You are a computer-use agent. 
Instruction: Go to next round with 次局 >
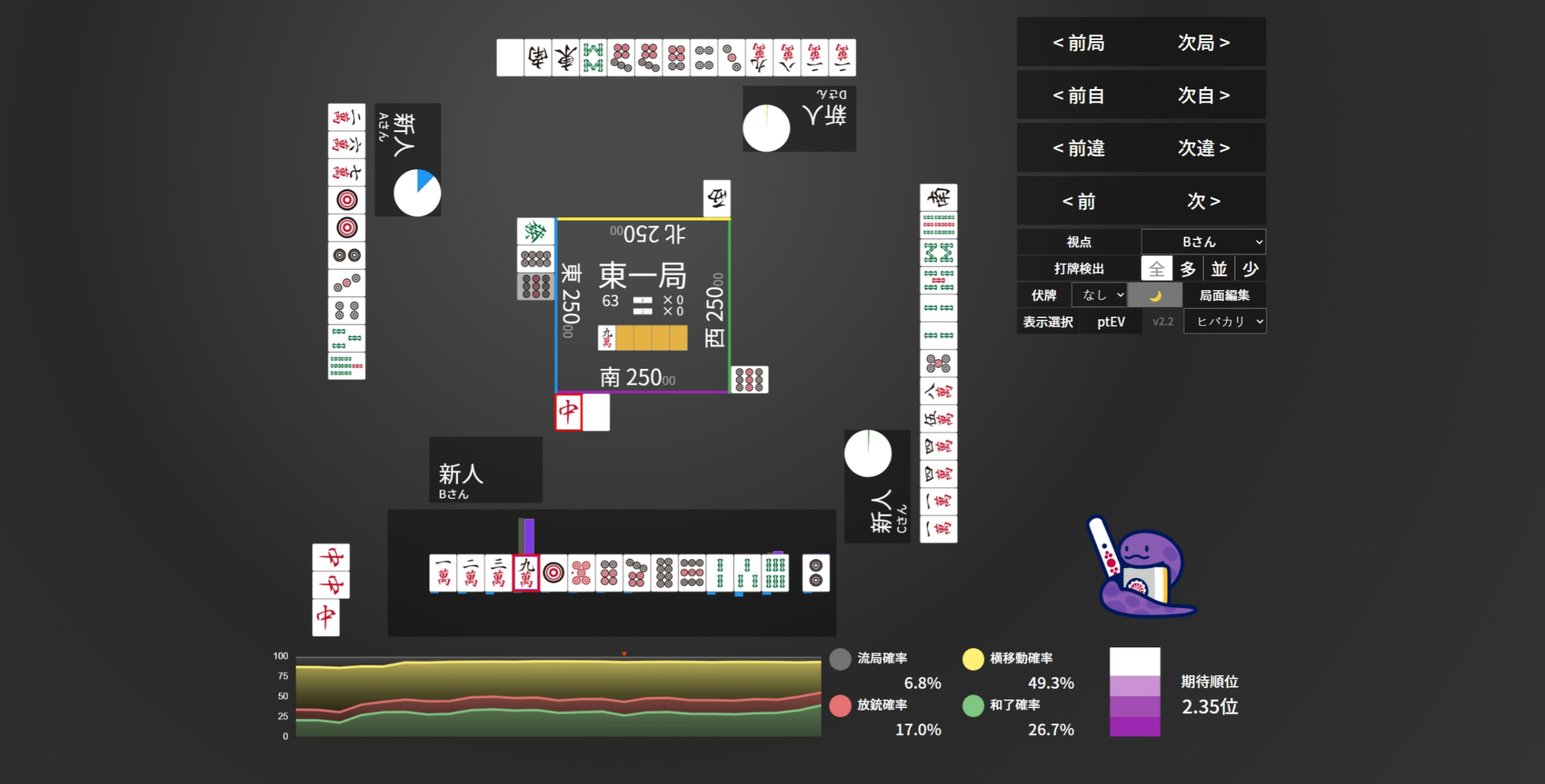pyautogui.click(x=1203, y=43)
